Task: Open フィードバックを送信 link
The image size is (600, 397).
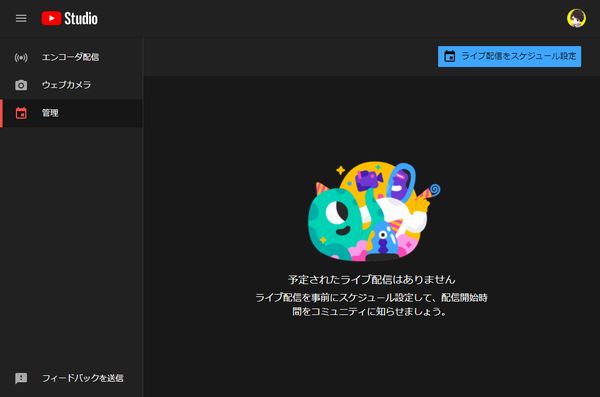Action: coord(82,378)
